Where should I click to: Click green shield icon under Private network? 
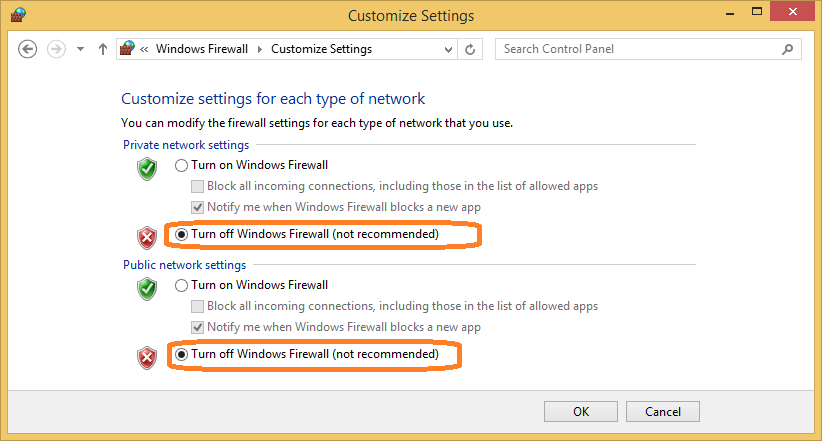click(147, 168)
